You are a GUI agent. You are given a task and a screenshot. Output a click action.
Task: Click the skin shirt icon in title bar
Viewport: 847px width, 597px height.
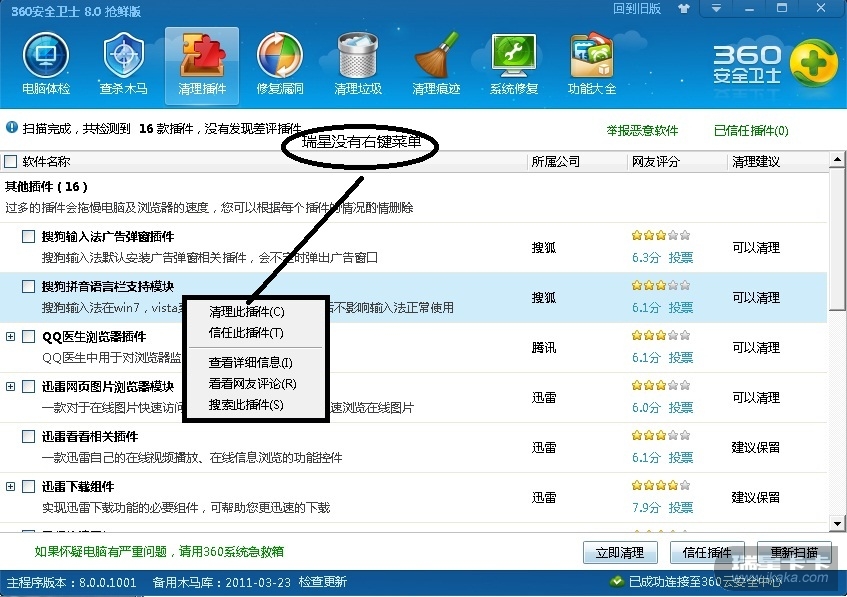coord(684,9)
